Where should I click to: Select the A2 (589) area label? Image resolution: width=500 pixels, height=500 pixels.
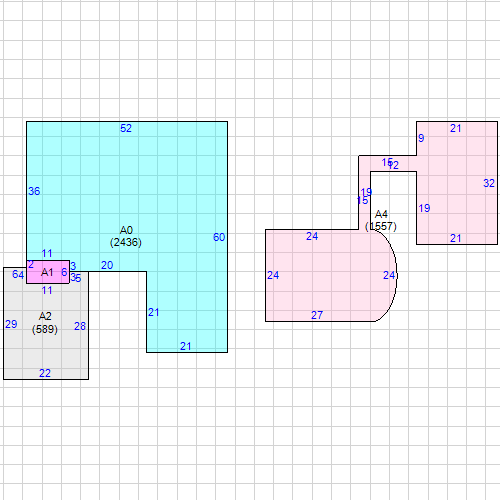pos(45,323)
